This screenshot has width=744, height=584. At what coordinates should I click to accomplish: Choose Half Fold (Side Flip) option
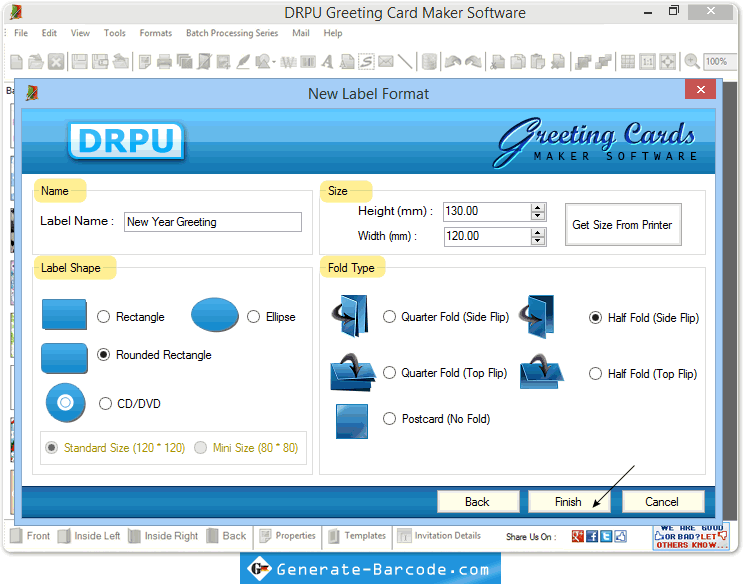[595, 317]
